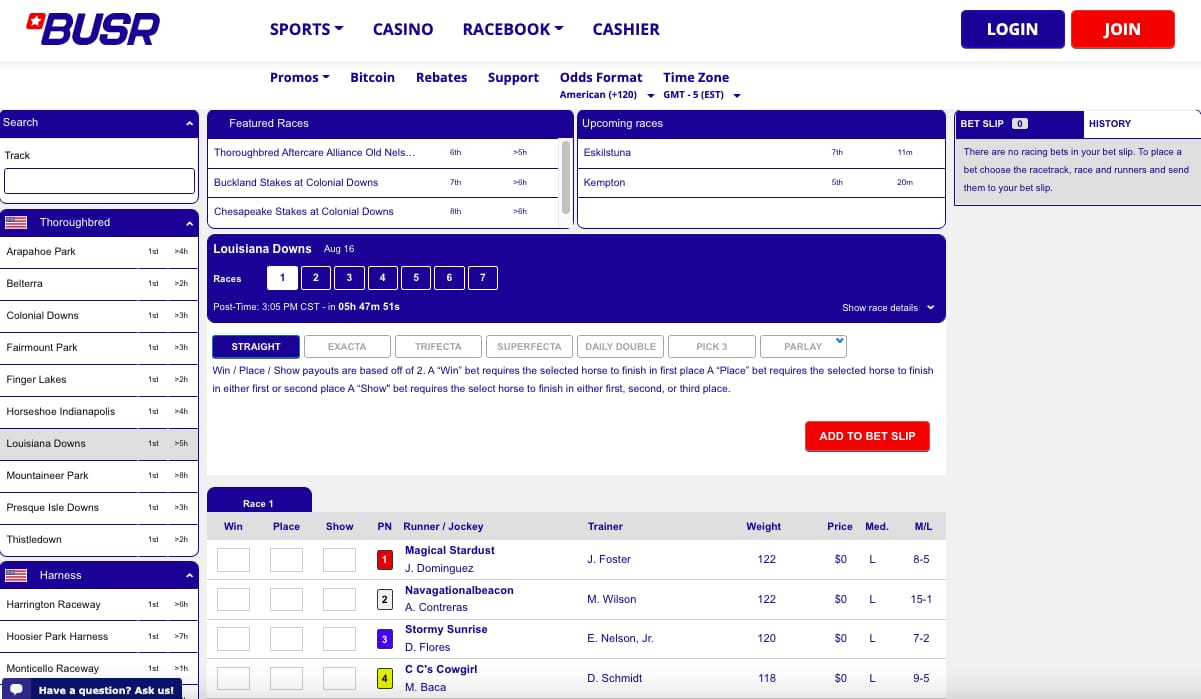Check Show box for Navagationalbeacon
1201x699 pixels.
[339, 599]
